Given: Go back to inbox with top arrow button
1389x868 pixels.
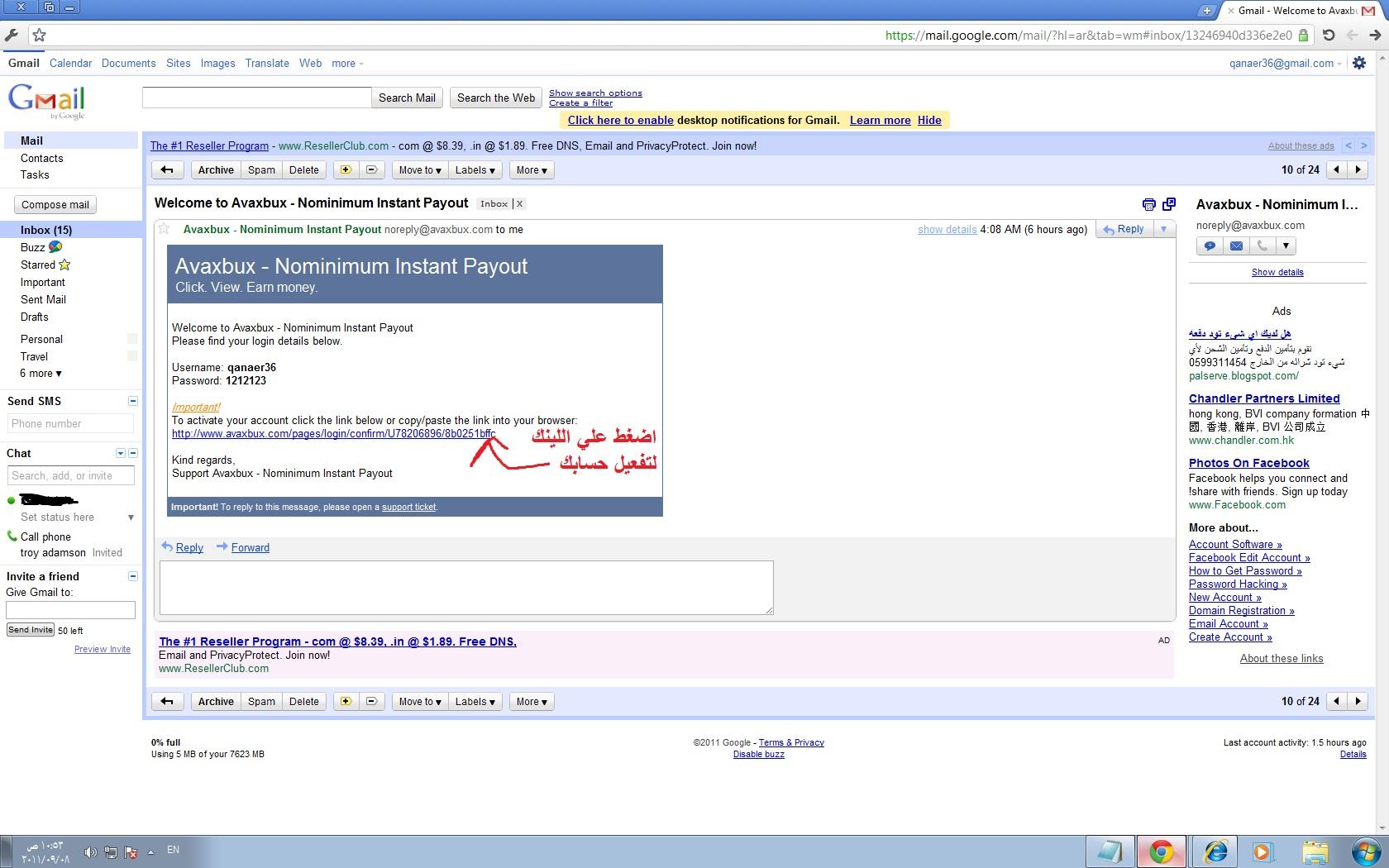Looking at the screenshot, I should (x=167, y=169).
